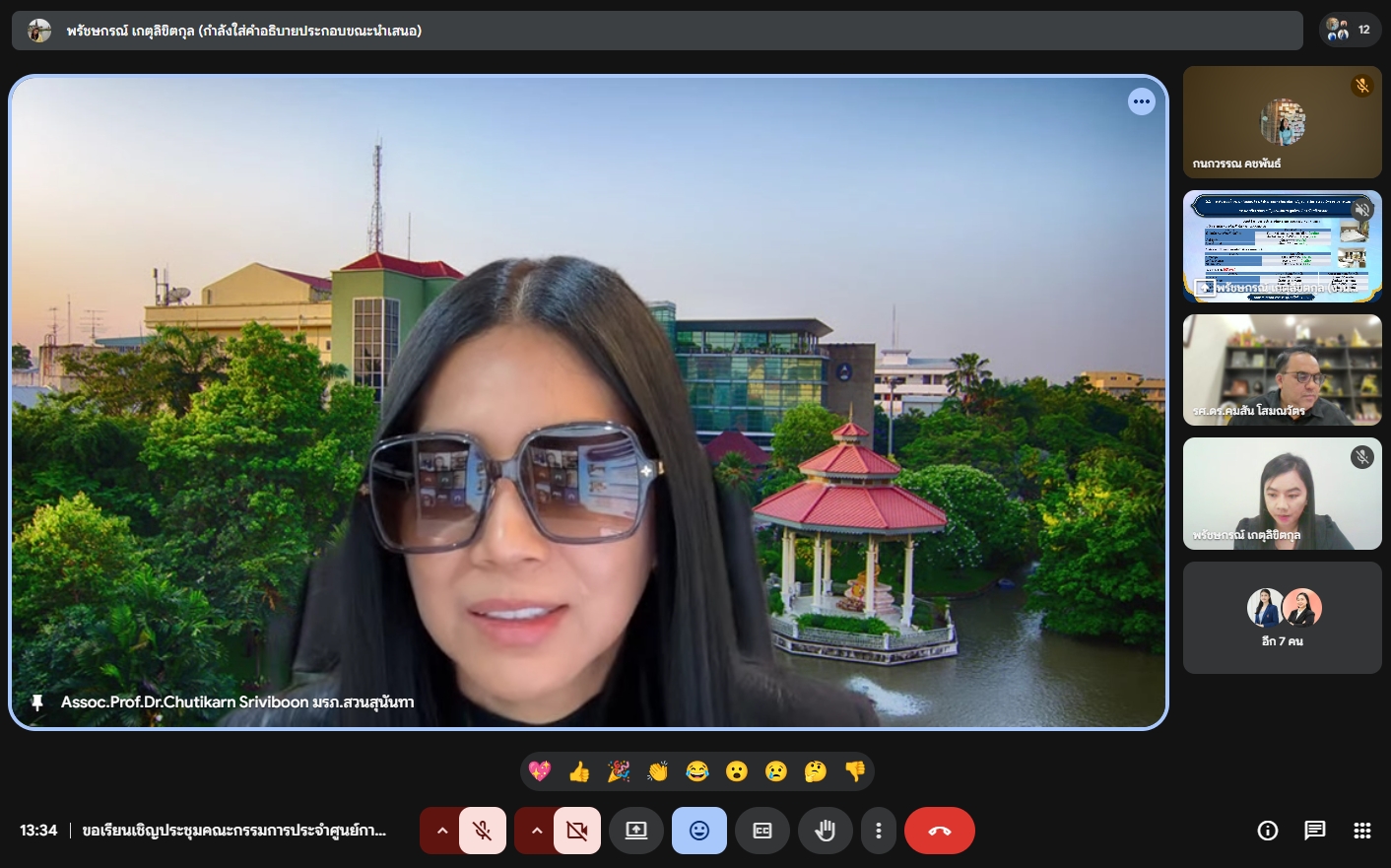1391x868 pixels.
Task: Send the party popper reaction
Action: tap(619, 771)
